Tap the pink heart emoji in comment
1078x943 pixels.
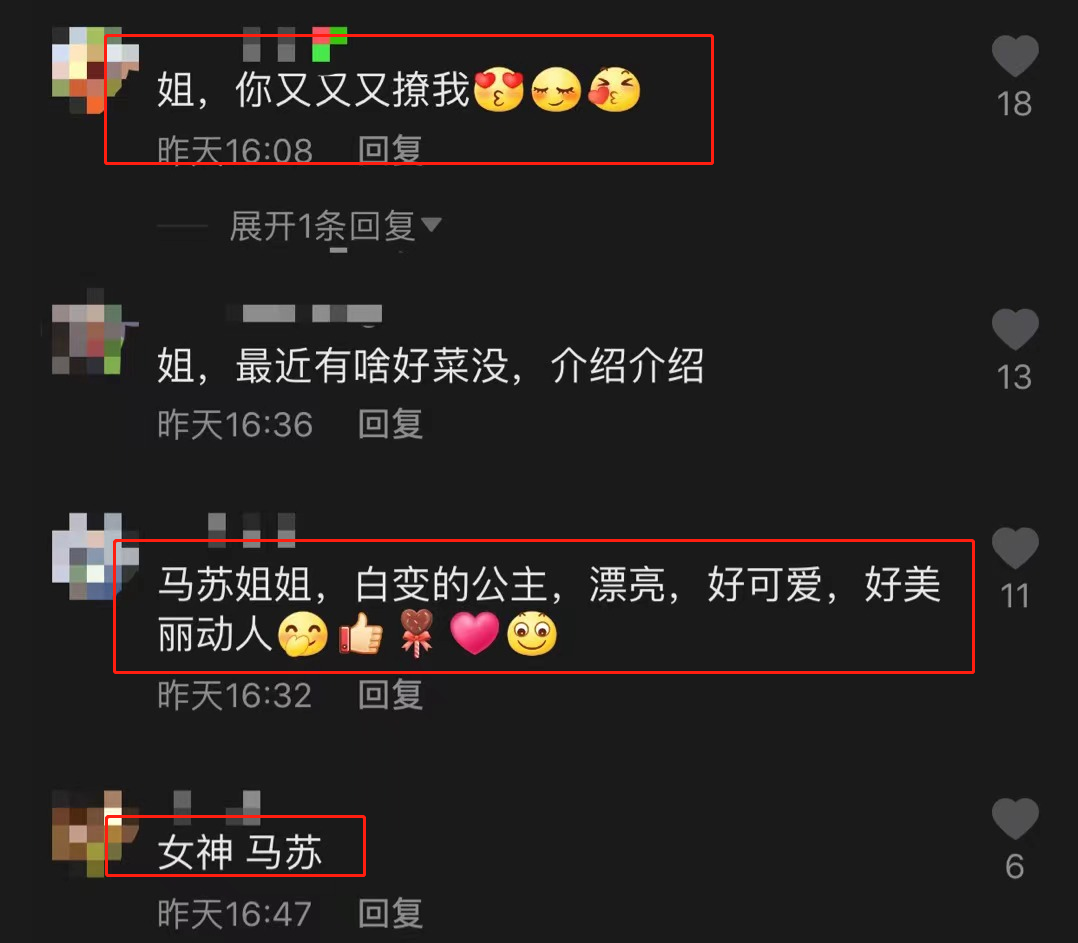coord(474,633)
